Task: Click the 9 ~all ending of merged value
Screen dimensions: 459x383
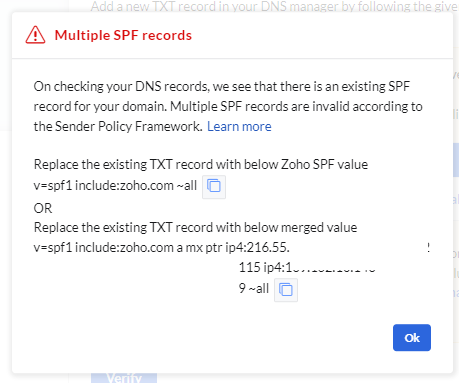Action: tap(254, 288)
